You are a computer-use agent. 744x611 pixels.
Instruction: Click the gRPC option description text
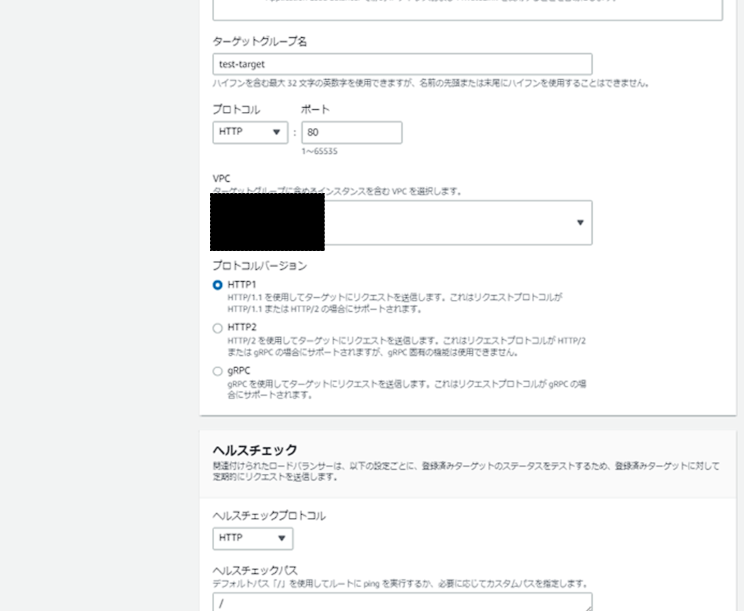(x=406, y=389)
